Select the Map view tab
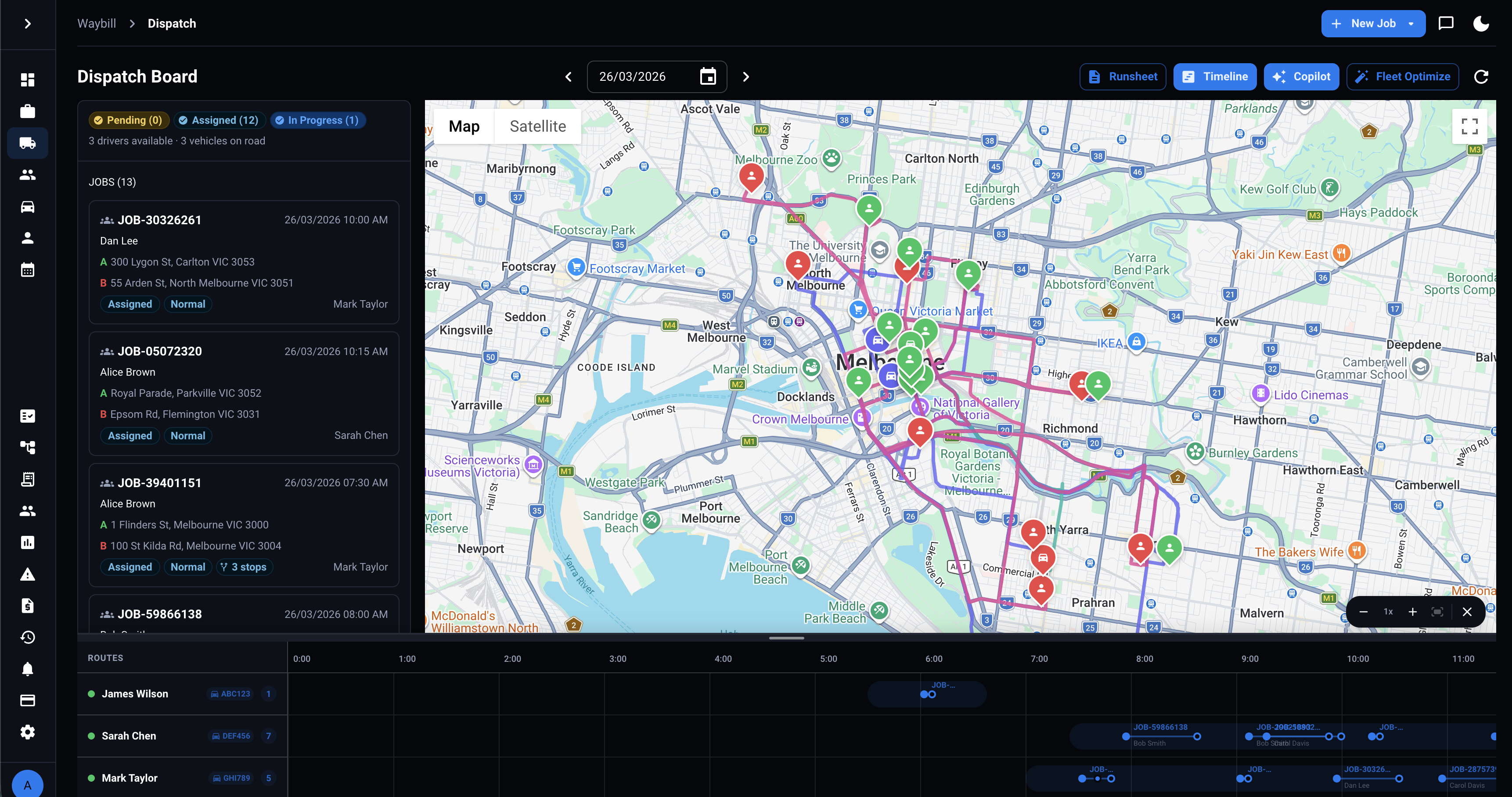Image resolution: width=1512 pixels, height=797 pixels. point(464,126)
